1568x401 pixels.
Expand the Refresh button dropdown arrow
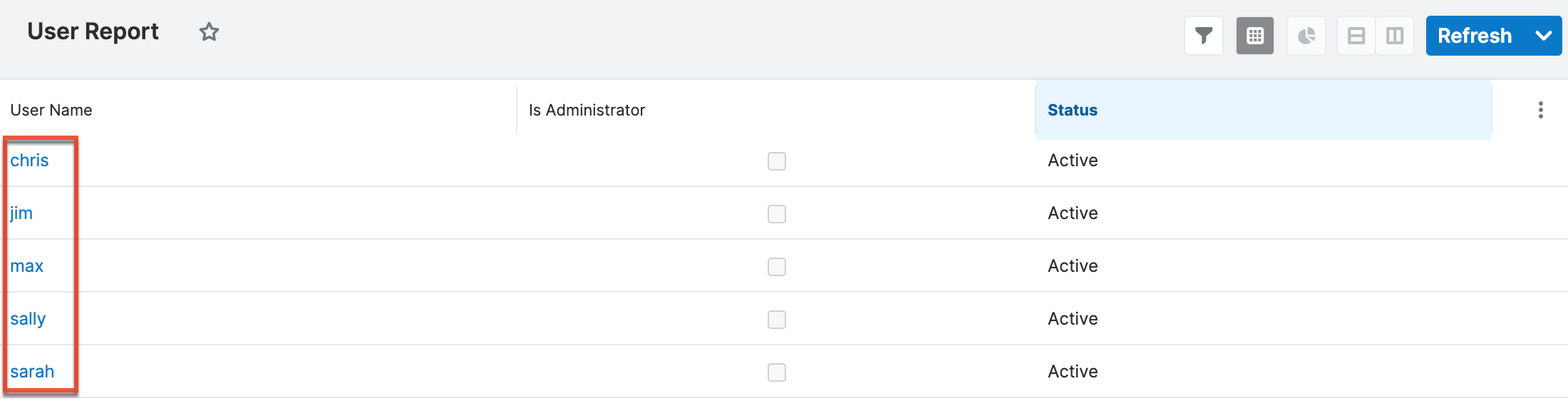[1544, 36]
